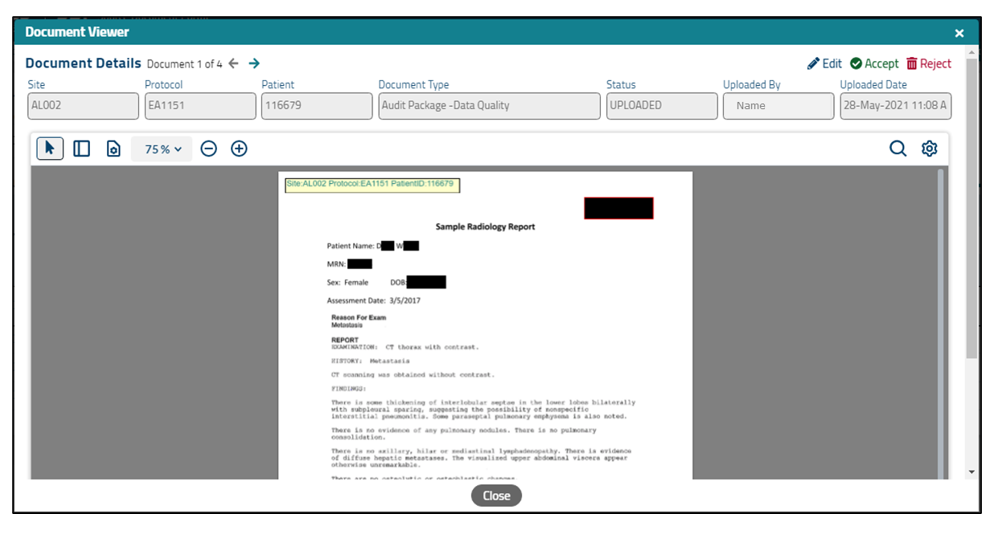
Task: Click the Document Type field
Action: 489,106
